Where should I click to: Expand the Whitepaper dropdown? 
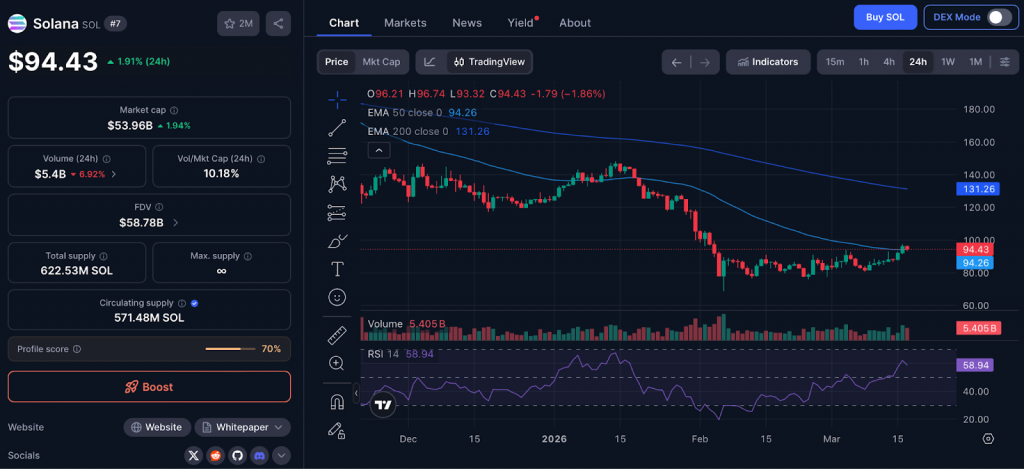[x=243, y=427]
